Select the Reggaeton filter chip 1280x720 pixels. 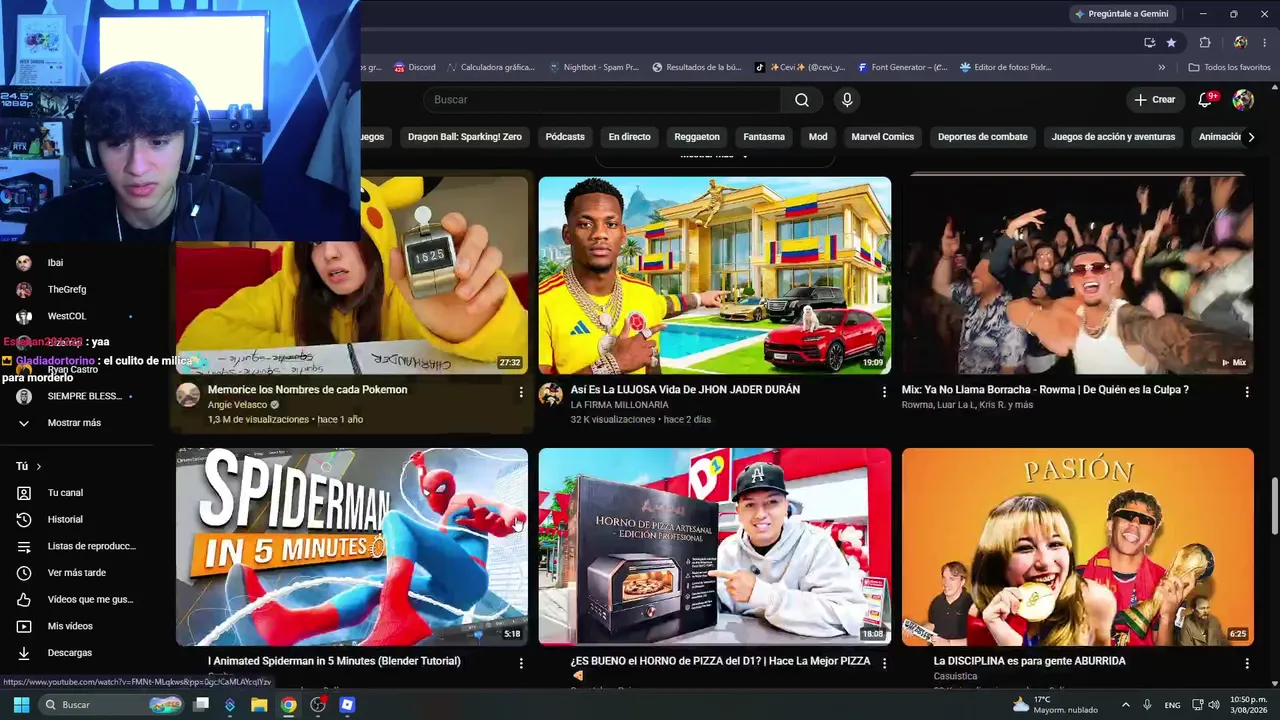click(x=697, y=137)
